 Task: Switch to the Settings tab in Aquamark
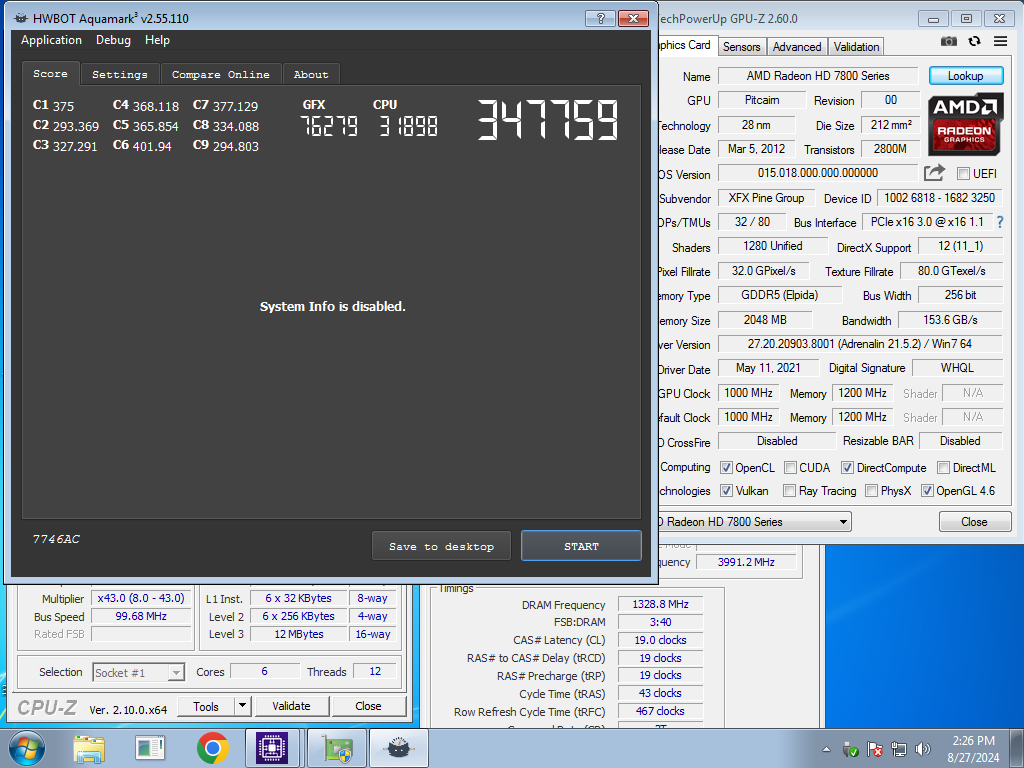(x=120, y=74)
